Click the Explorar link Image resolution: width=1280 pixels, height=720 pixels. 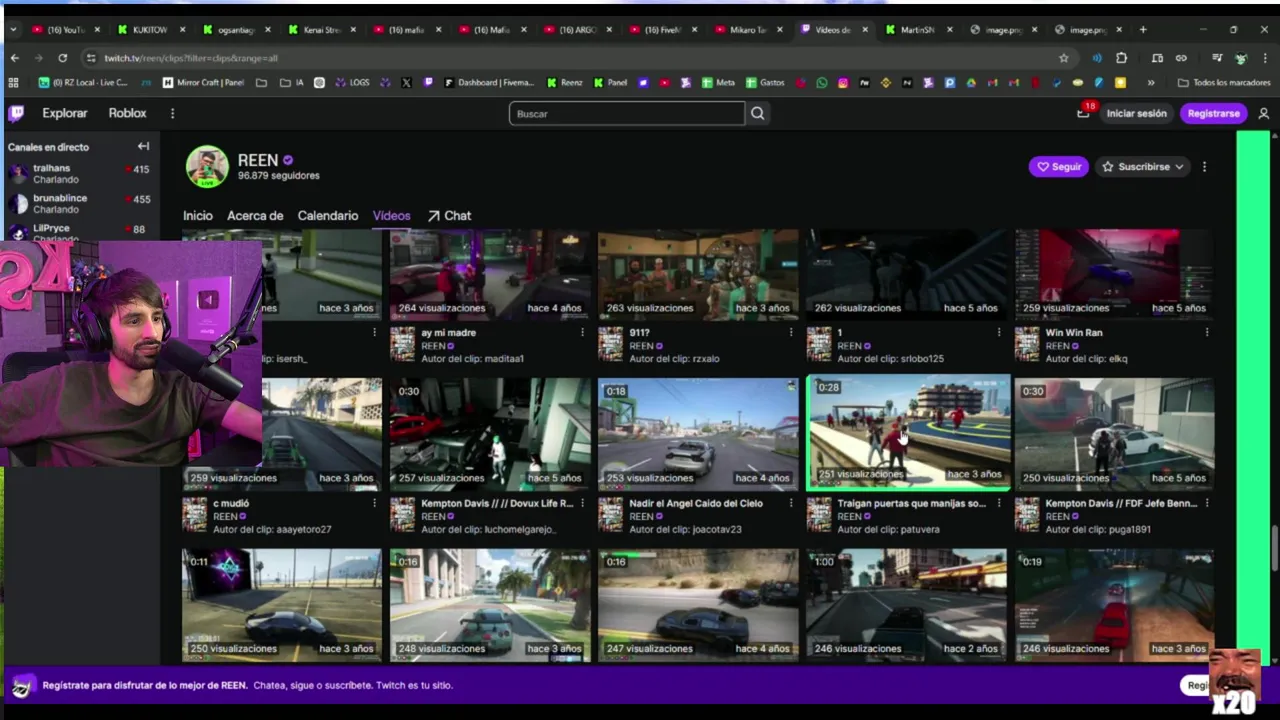point(65,113)
